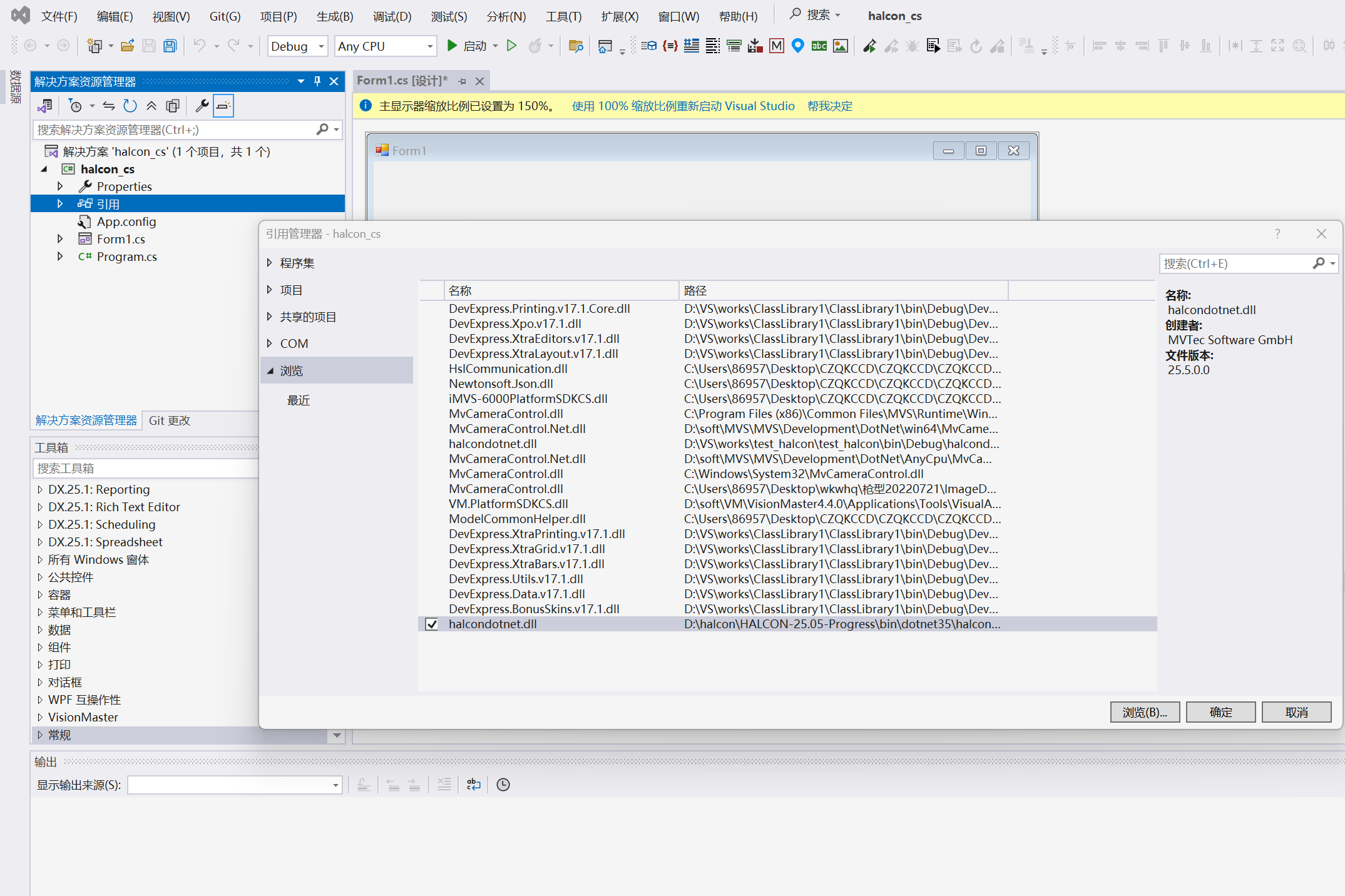Expand the 程序集 category
Image resolution: width=1345 pixels, height=896 pixels.
pyautogui.click(x=270, y=263)
